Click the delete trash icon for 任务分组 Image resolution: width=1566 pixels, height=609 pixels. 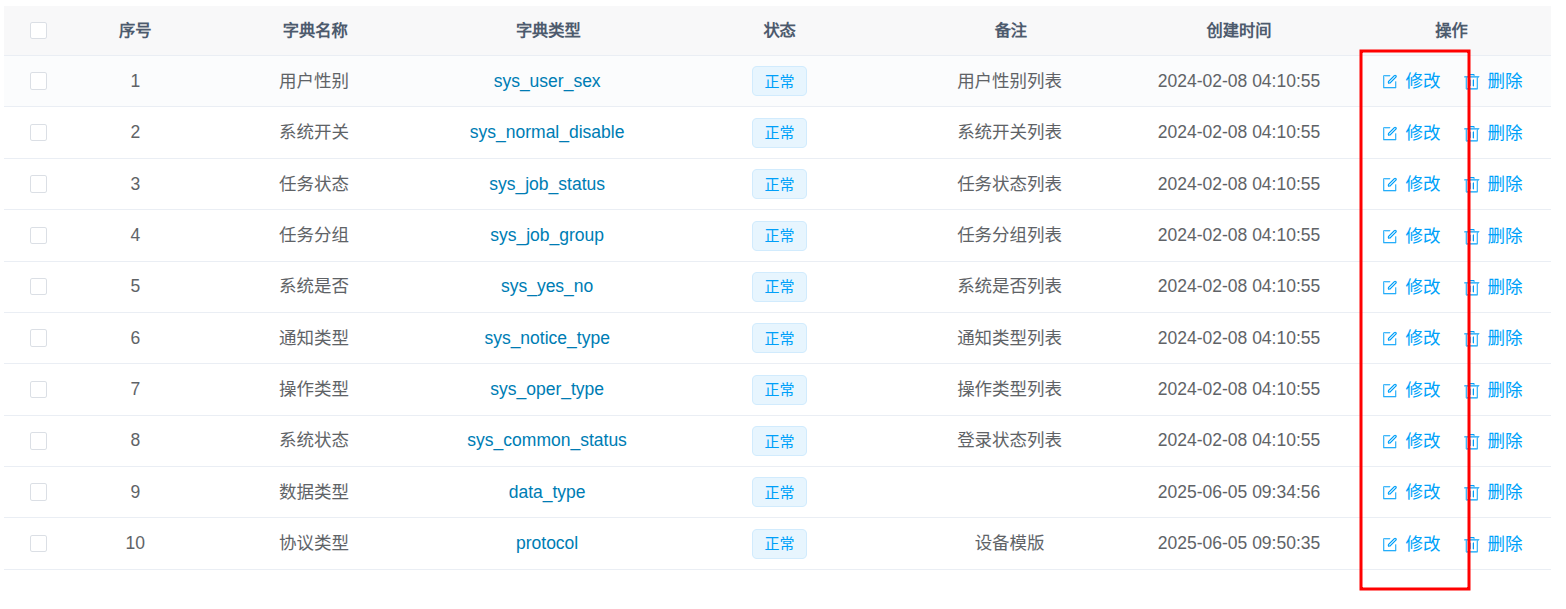pyautogui.click(x=1471, y=235)
